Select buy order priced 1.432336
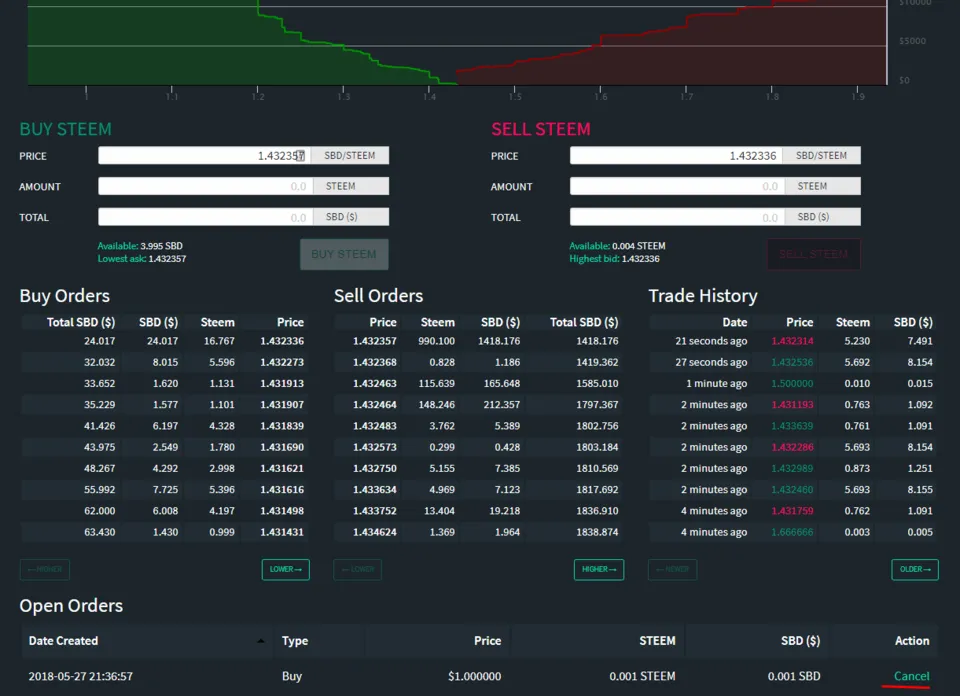Image resolution: width=960 pixels, height=696 pixels. (164, 341)
